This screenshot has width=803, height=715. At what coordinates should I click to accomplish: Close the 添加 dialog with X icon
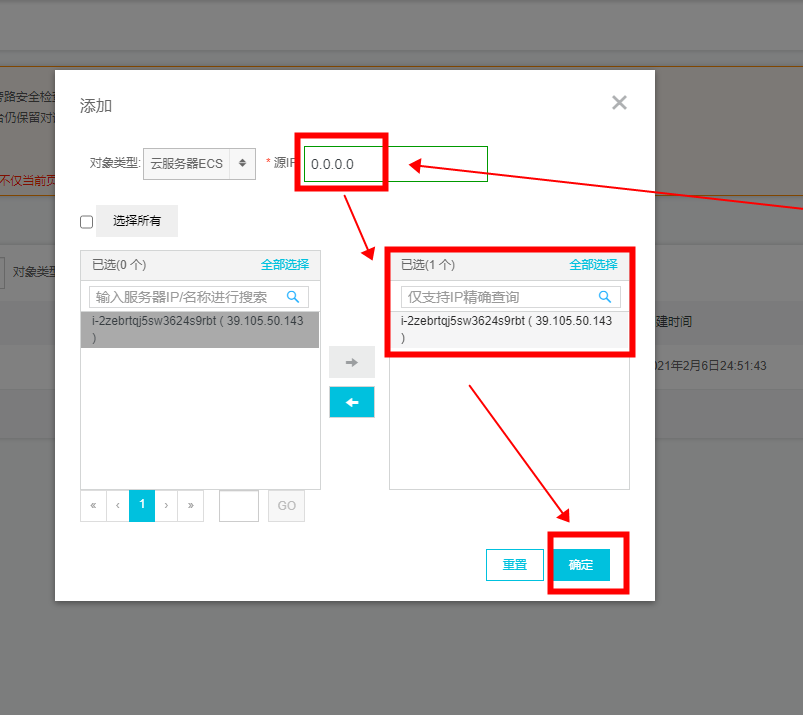tap(619, 103)
